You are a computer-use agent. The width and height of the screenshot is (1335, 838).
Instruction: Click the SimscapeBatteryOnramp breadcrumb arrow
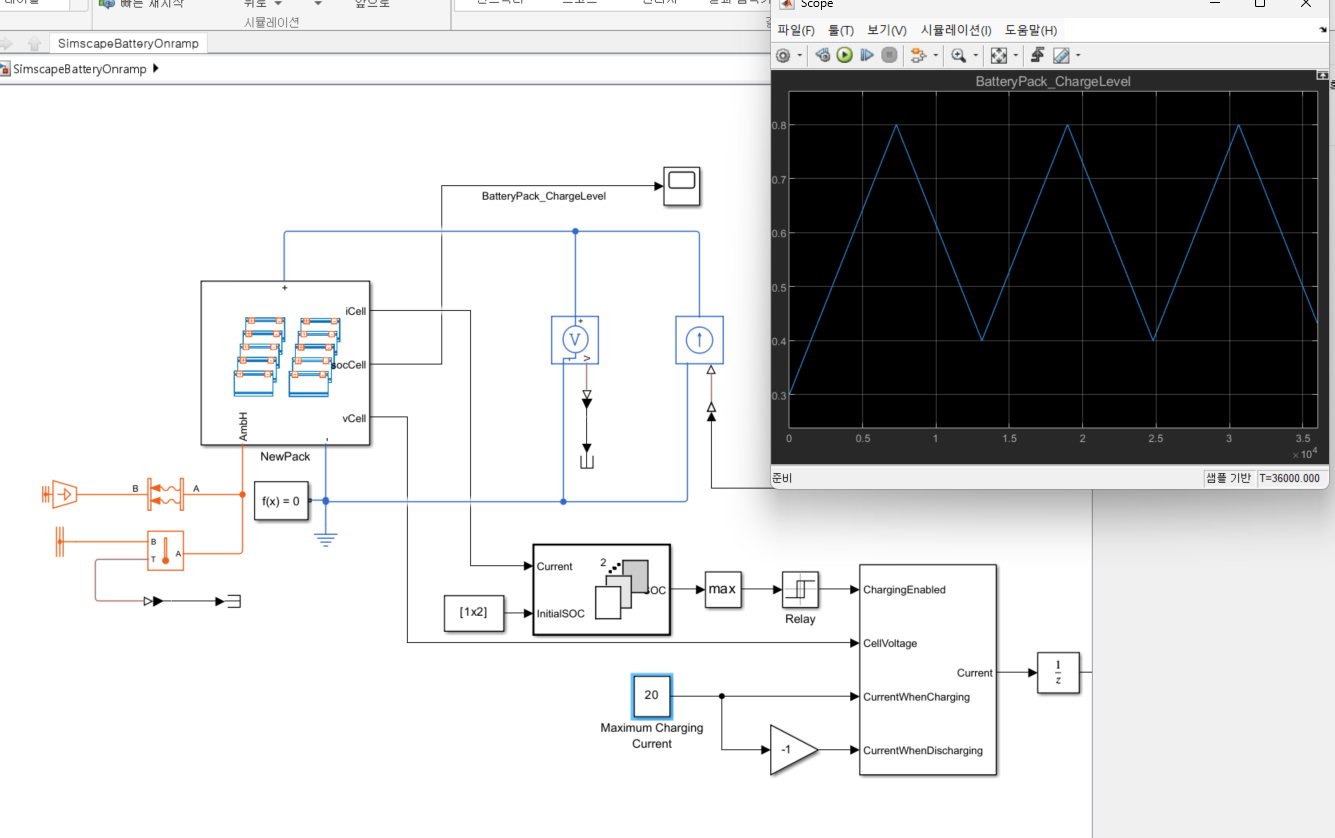click(x=155, y=69)
